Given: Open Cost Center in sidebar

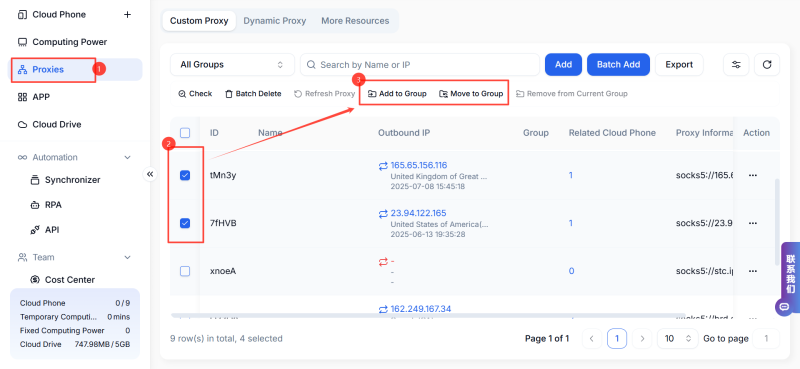Looking at the screenshot, I should [x=69, y=280].
